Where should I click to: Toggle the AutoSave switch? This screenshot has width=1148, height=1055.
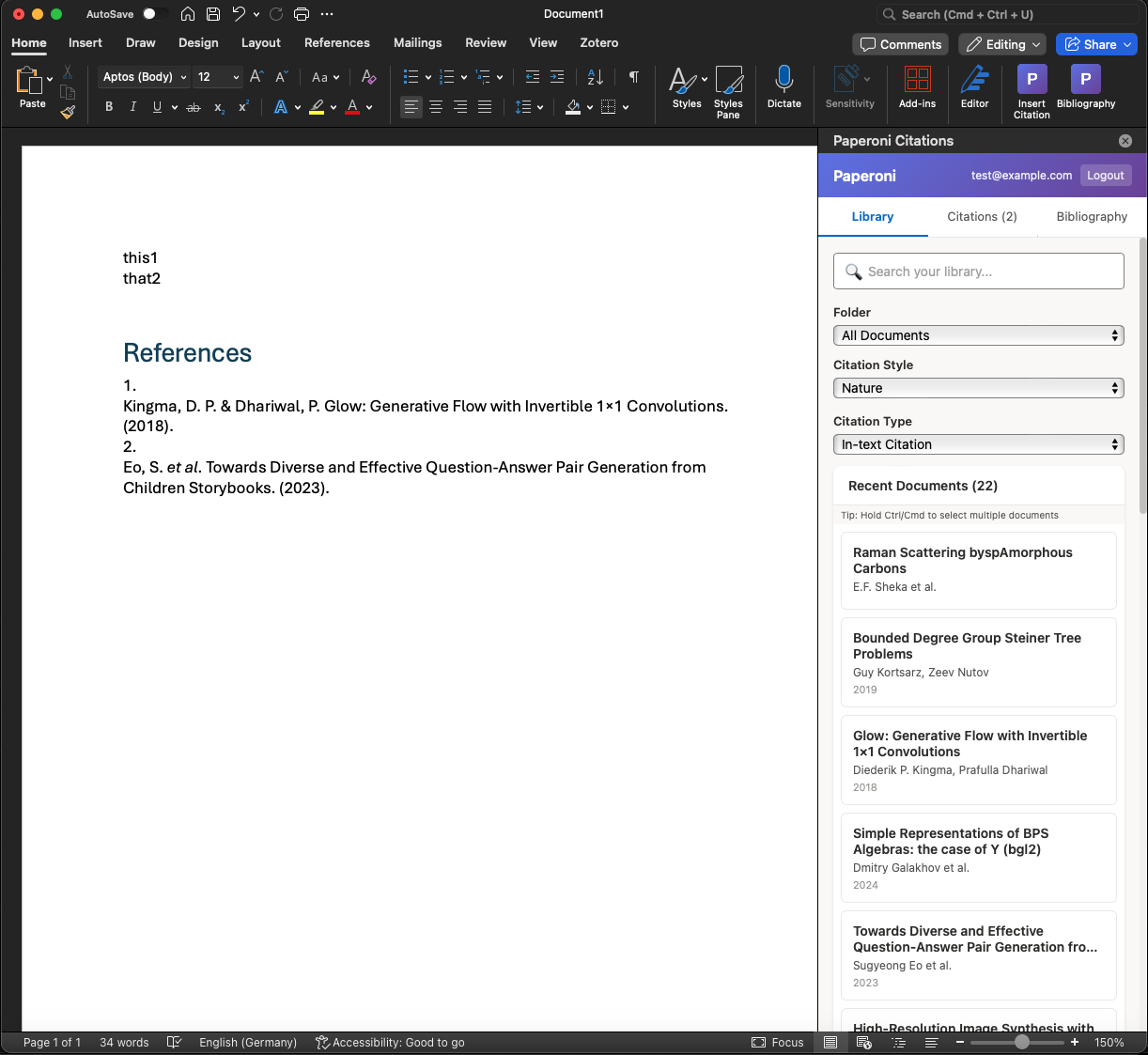(156, 14)
